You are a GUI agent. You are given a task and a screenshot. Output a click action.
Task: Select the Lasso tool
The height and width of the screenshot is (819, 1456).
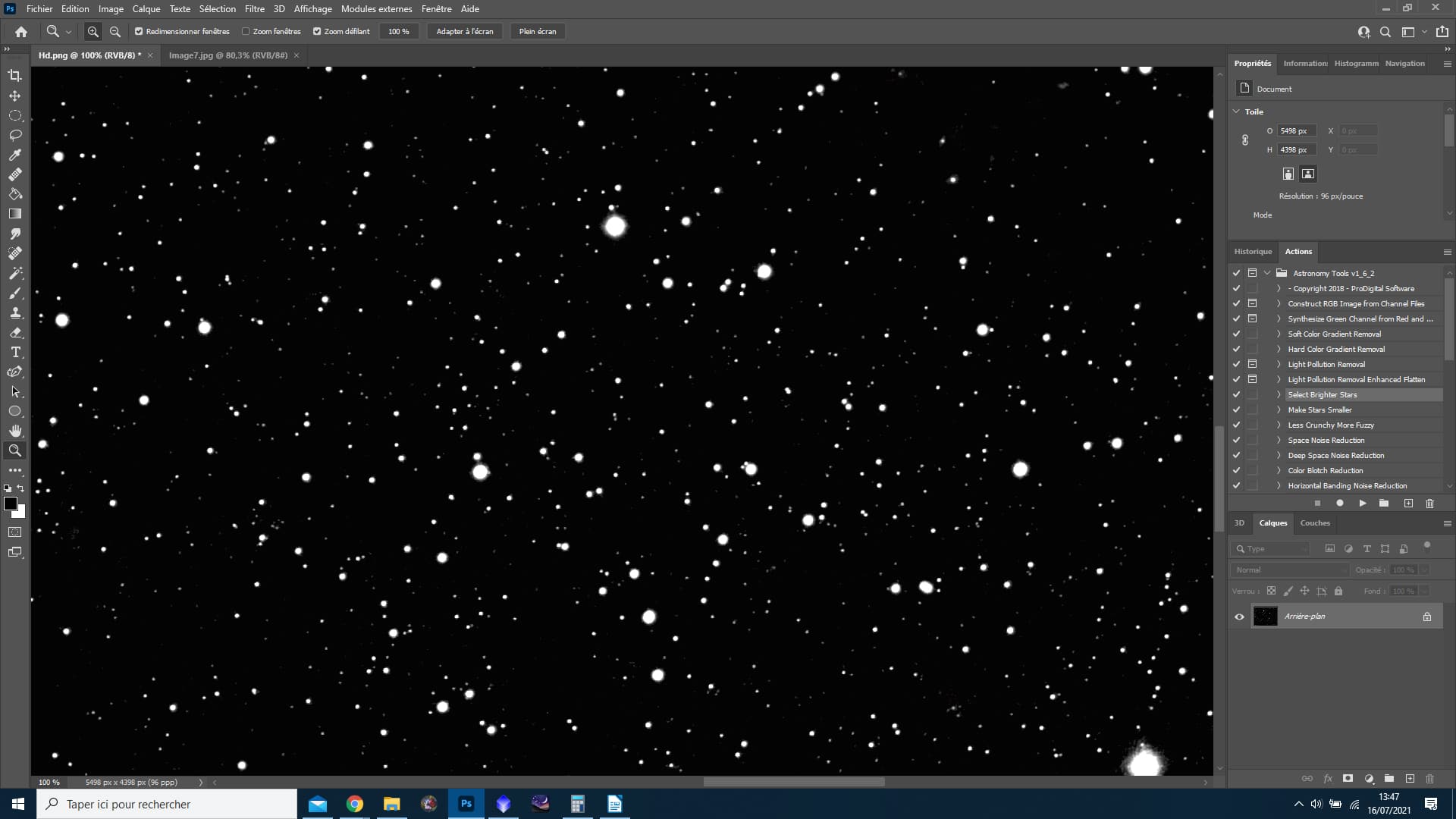(x=14, y=135)
